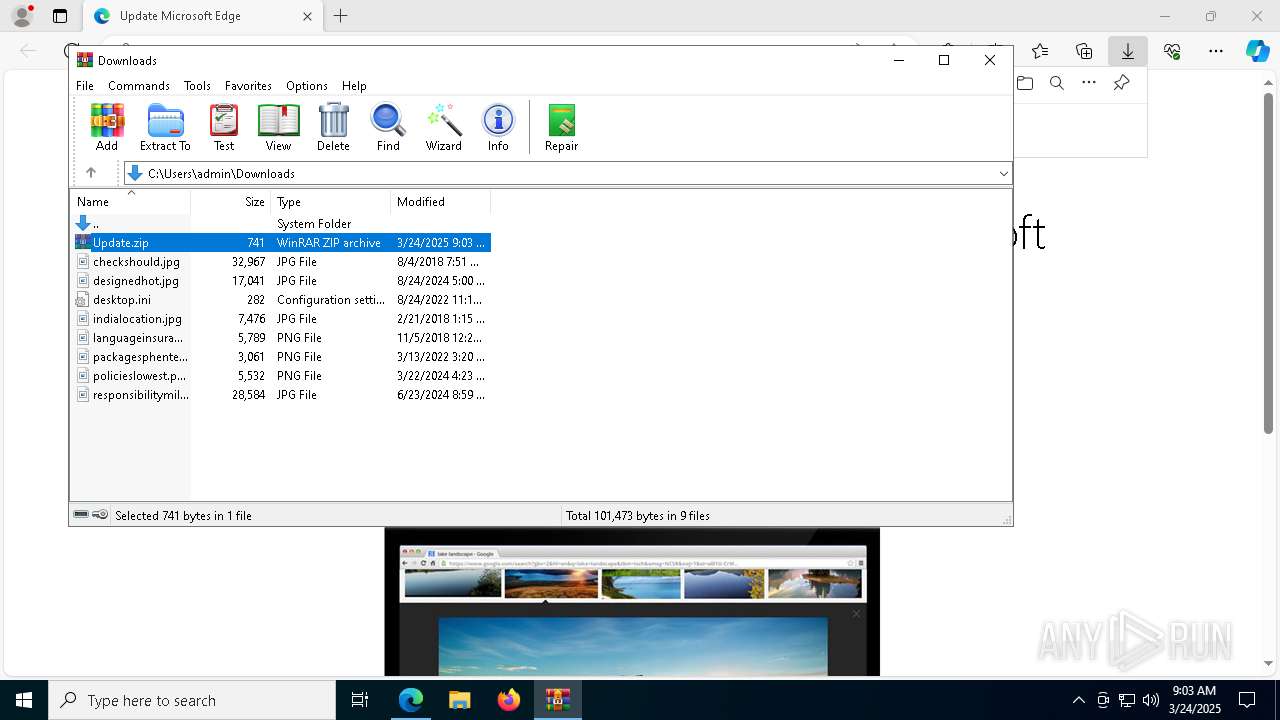Go up one folder level arrow

pos(91,173)
